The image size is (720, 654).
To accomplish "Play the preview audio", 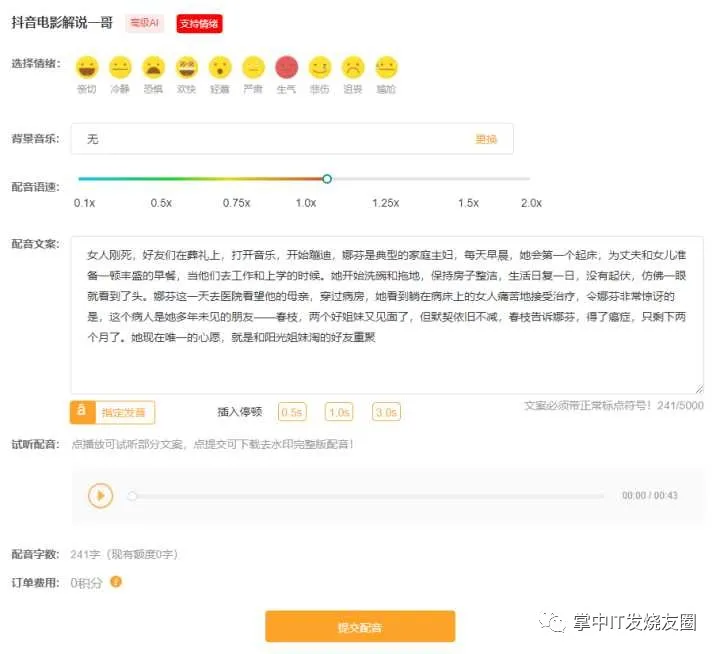I will (x=100, y=495).
